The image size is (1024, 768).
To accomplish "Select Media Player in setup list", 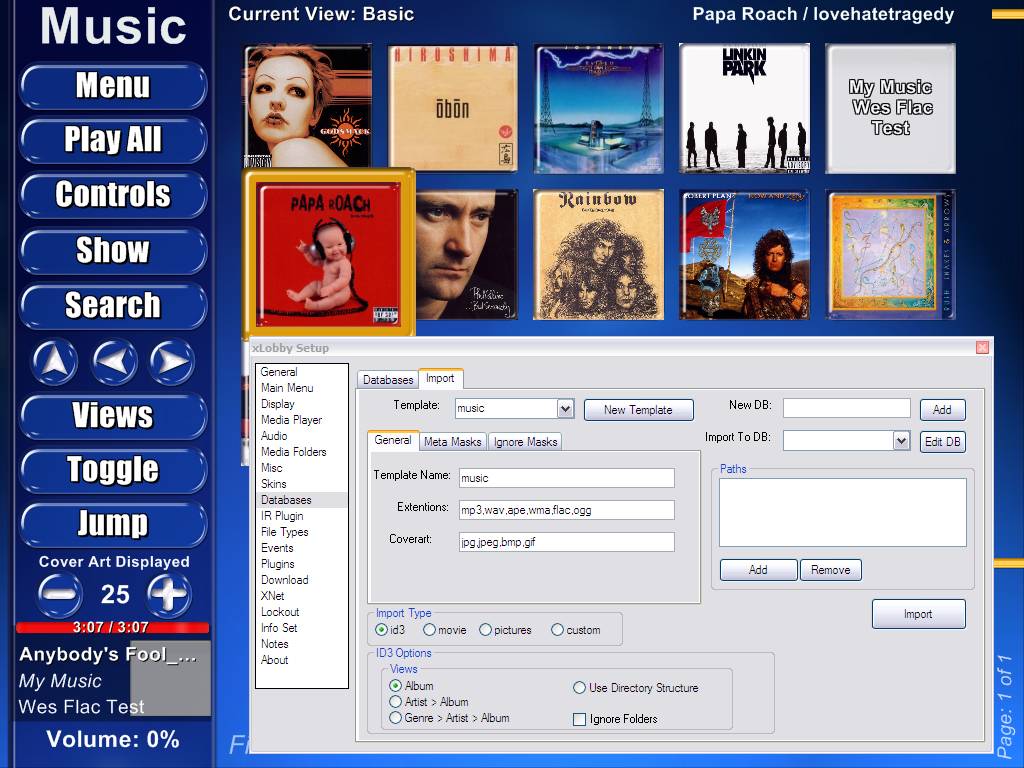I will tap(301, 420).
